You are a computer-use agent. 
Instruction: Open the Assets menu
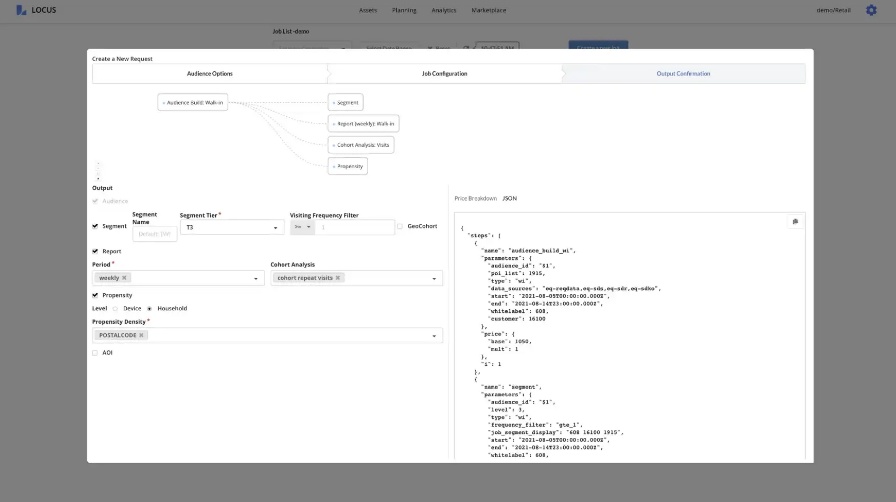pos(368,10)
